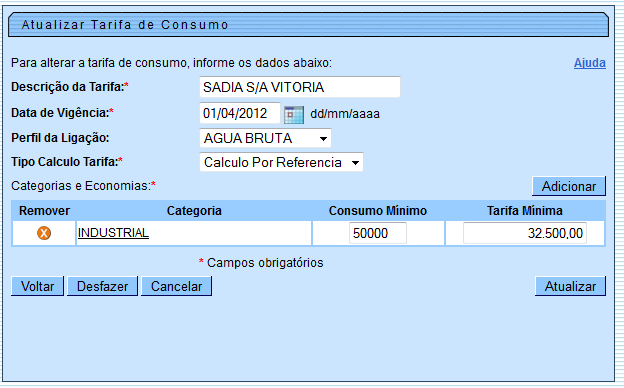This screenshot has width=624, height=388.
Task: Click the Consumo Mínimo column header
Action: [x=378, y=211]
